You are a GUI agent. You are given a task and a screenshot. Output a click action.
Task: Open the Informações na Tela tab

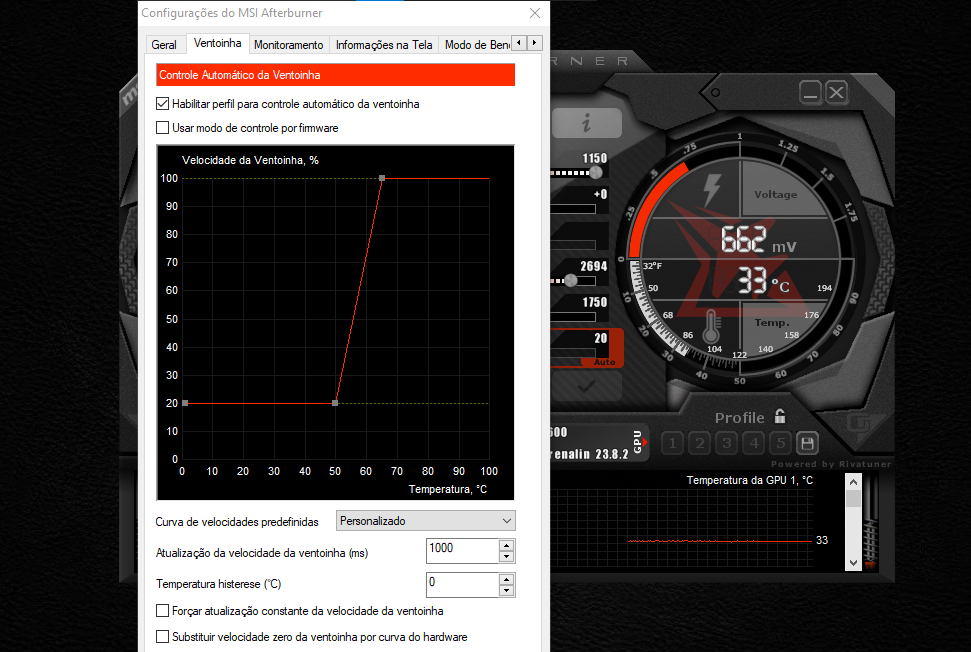click(x=384, y=45)
